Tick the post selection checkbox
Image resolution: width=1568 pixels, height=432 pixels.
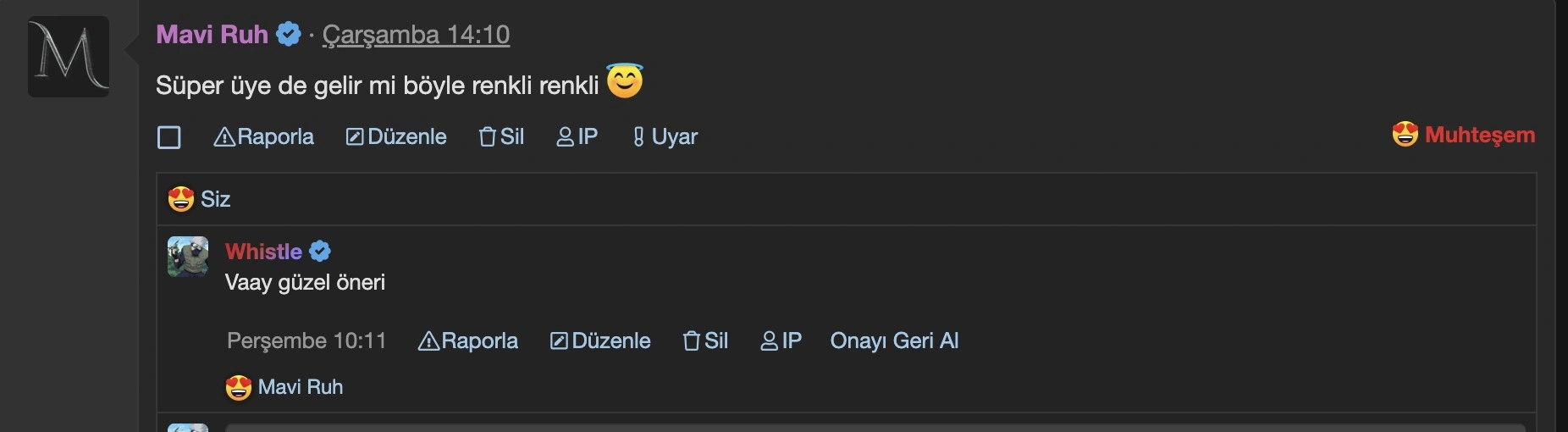(169, 137)
